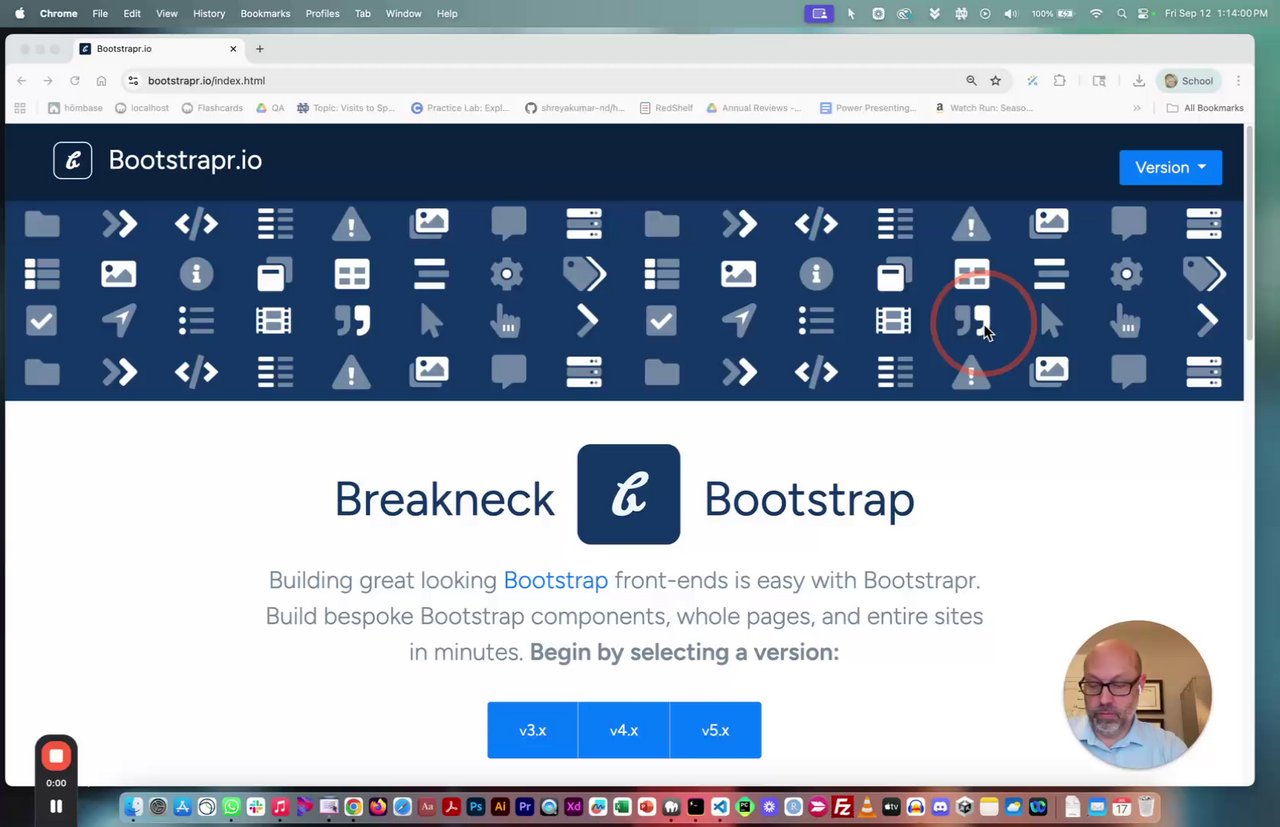Click the volume icon in menu bar

click(x=1010, y=13)
